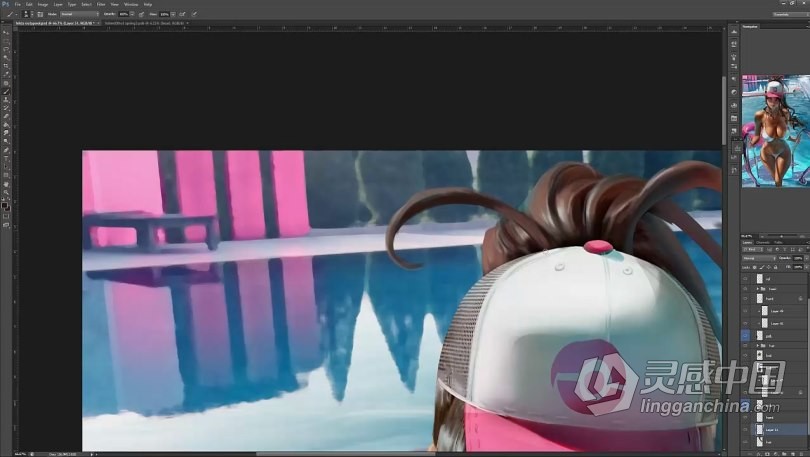The height and width of the screenshot is (457, 810).
Task: Open the brush Opacity slider dropdown arrow
Action: coord(132,14)
